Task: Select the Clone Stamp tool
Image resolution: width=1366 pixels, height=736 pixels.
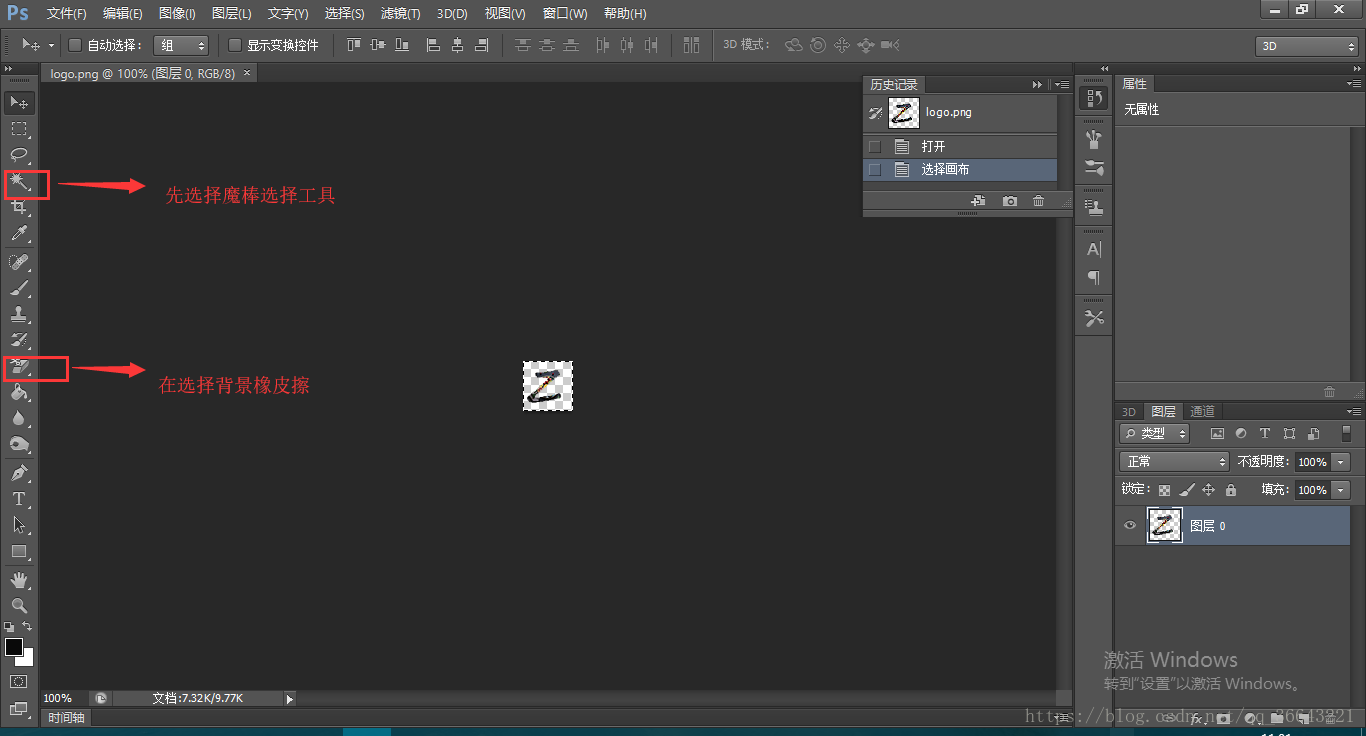Action: click(19, 314)
